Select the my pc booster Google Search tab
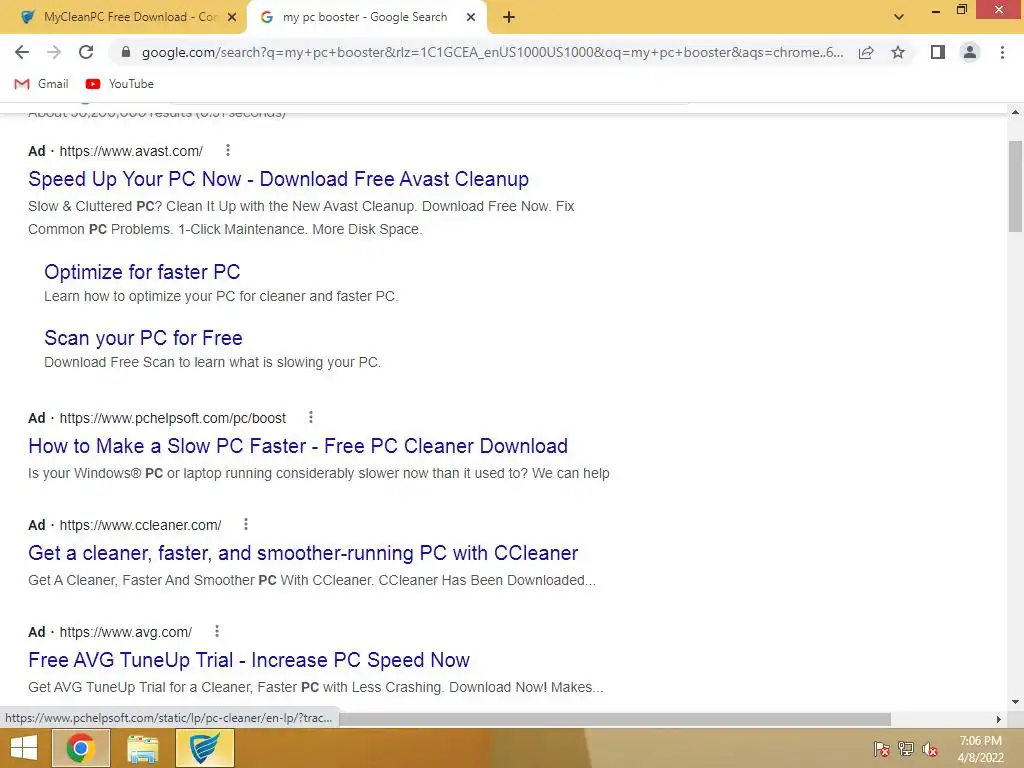The height and width of the screenshot is (768, 1024). tap(365, 18)
